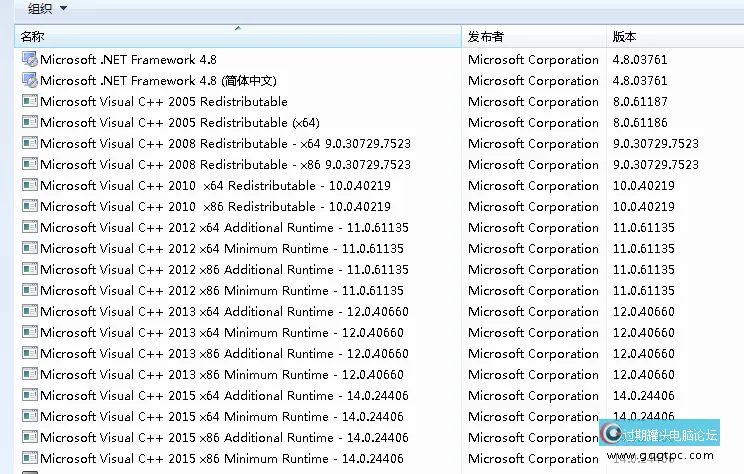Click version 12.0.40660 of 2013 x86 Additional Runtime
This screenshot has width=744, height=474.
click(x=643, y=354)
